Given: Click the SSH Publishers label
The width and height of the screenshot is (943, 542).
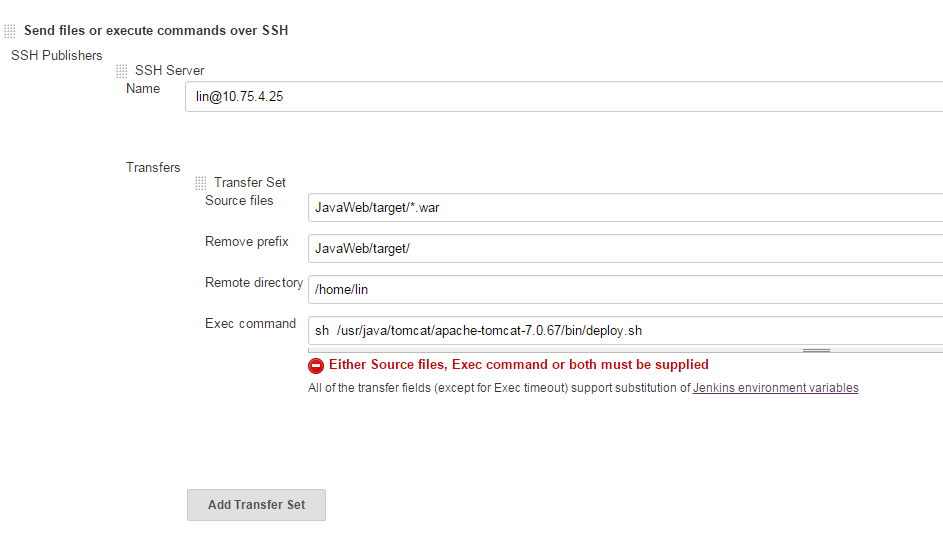Looking at the screenshot, I should click(57, 55).
